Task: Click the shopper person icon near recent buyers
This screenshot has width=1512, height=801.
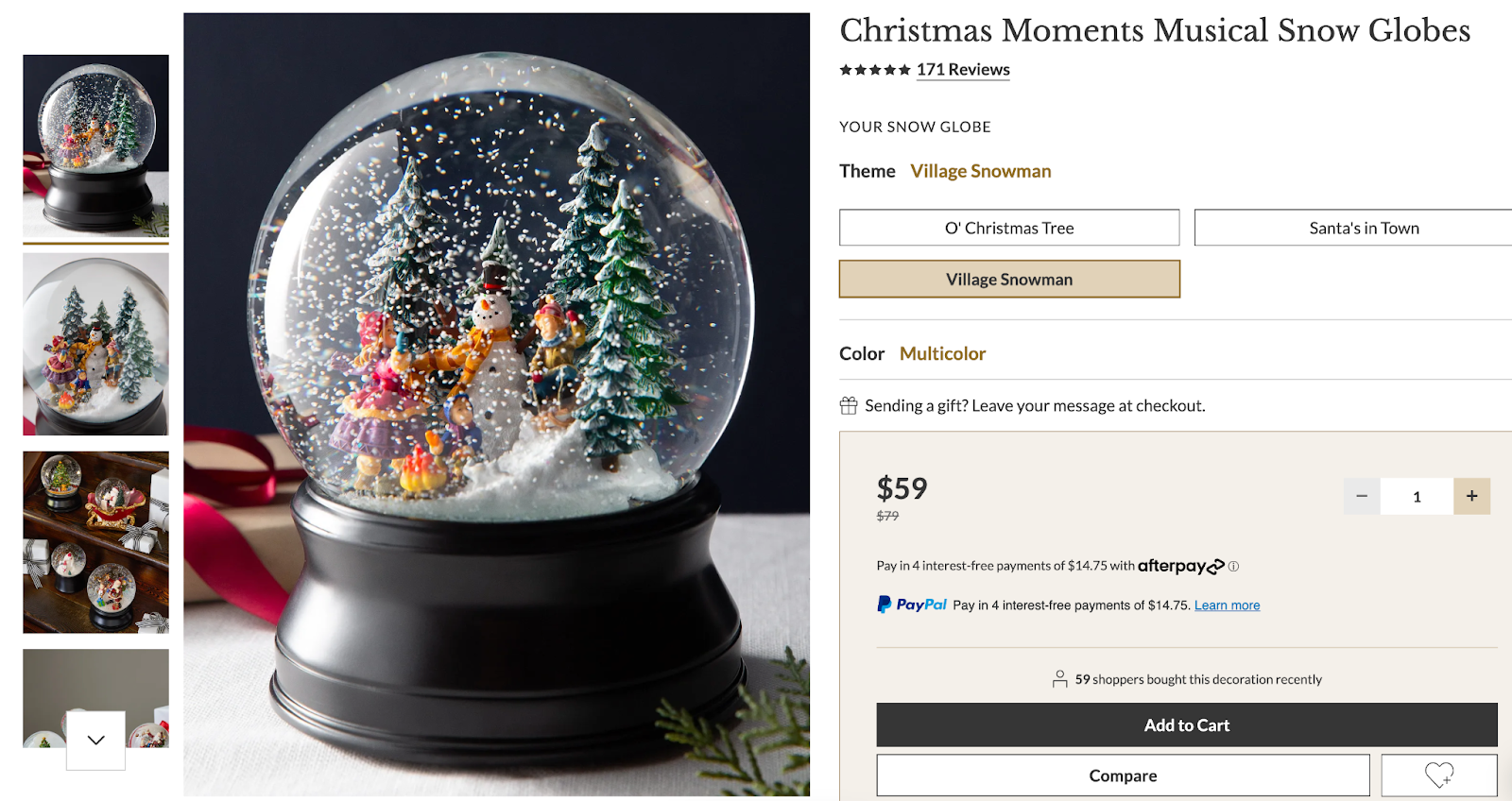Action: pyautogui.click(x=1060, y=678)
